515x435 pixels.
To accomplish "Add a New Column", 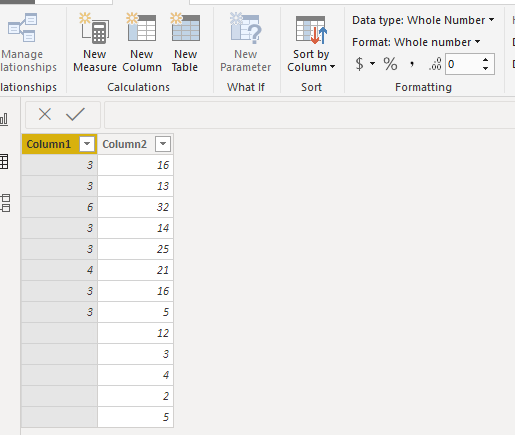I will click(x=142, y=43).
